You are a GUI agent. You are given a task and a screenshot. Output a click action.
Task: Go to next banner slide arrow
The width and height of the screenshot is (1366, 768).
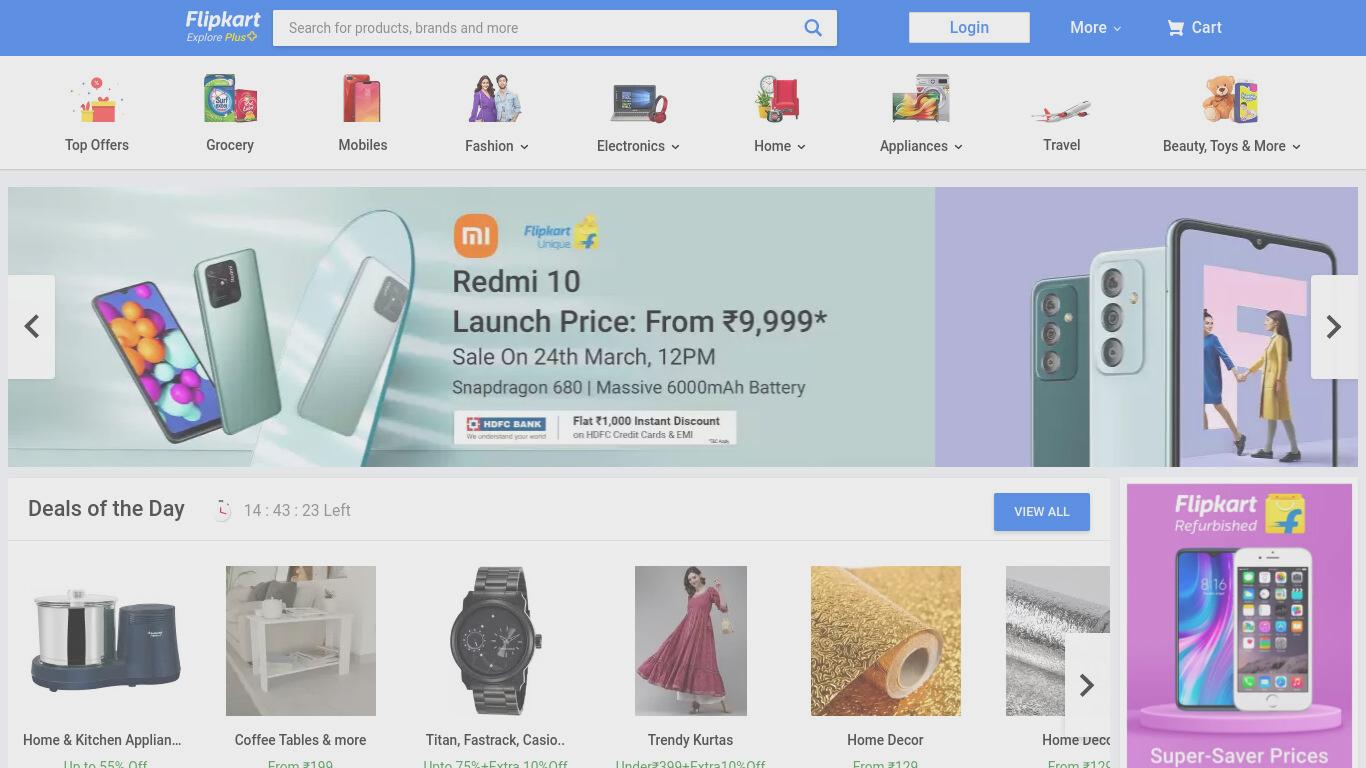pos(1334,327)
